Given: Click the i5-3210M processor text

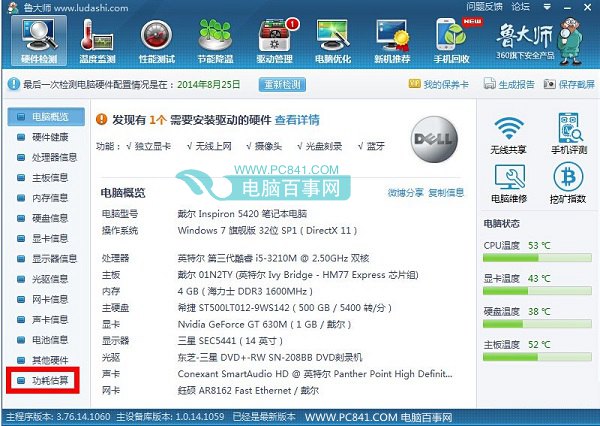Looking at the screenshot, I should click(273, 258).
